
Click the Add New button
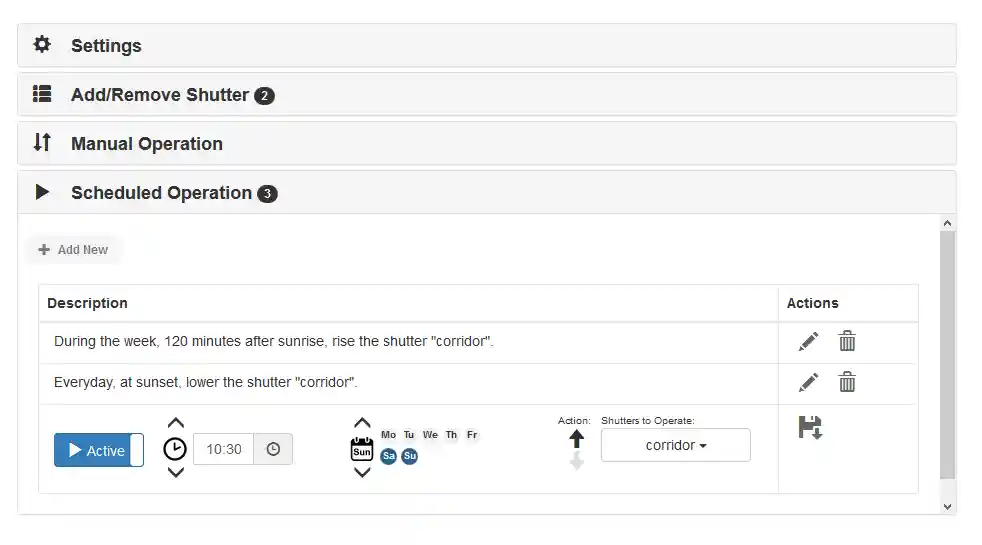click(x=73, y=250)
